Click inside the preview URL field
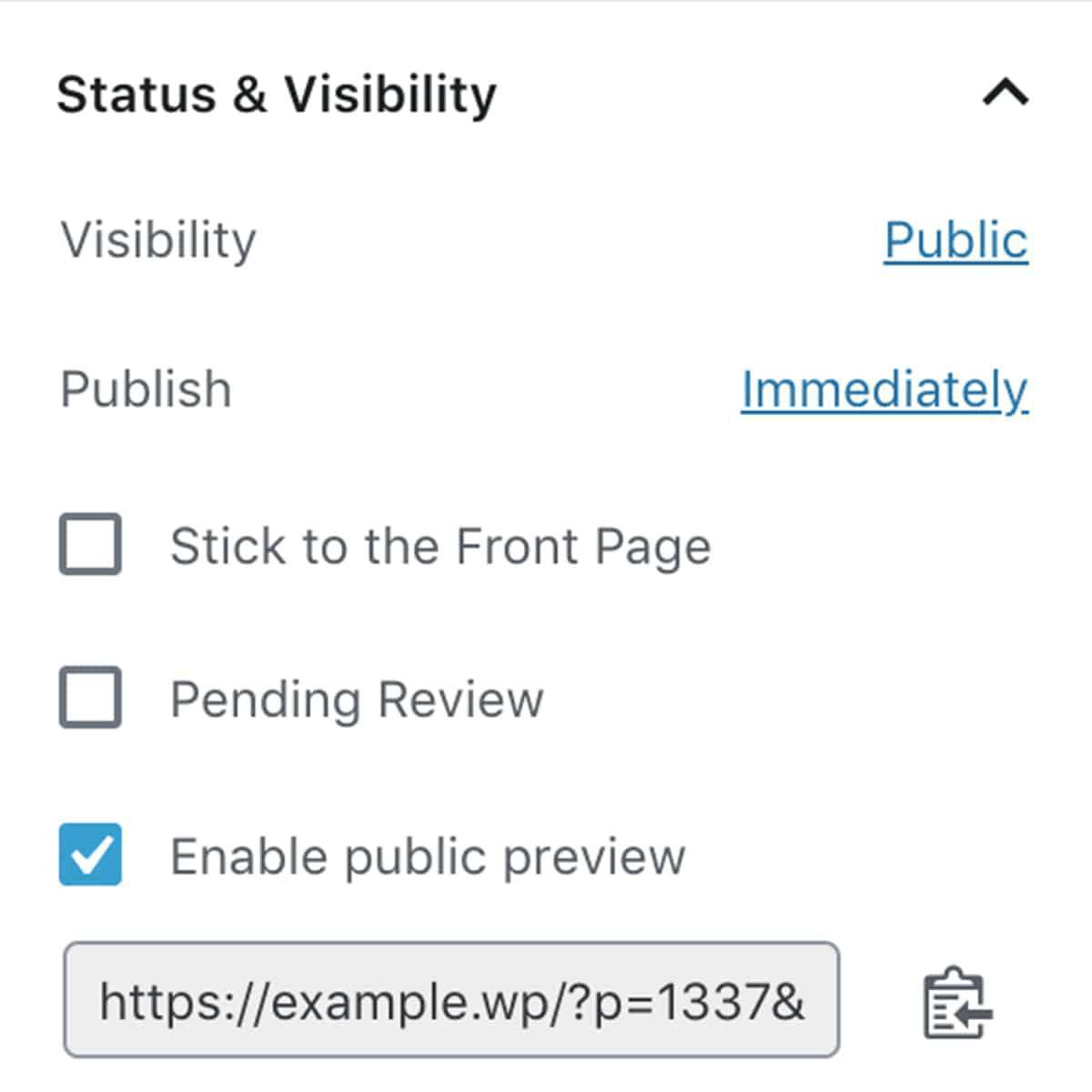Viewport: 1092px width, 1092px height. click(x=451, y=1000)
